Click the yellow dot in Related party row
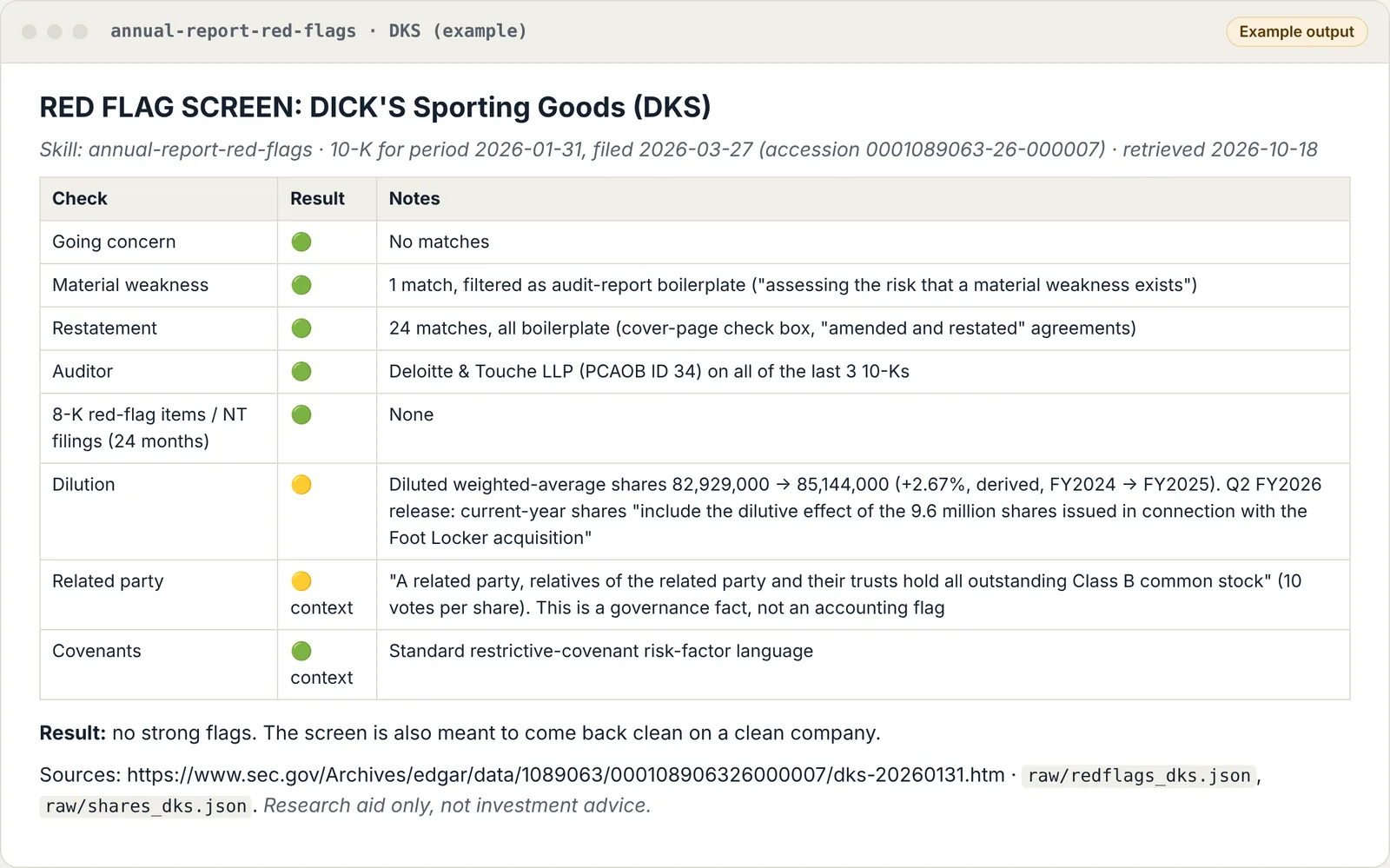Image resolution: width=1390 pixels, height=868 pixels. click(x=301, y=581)
